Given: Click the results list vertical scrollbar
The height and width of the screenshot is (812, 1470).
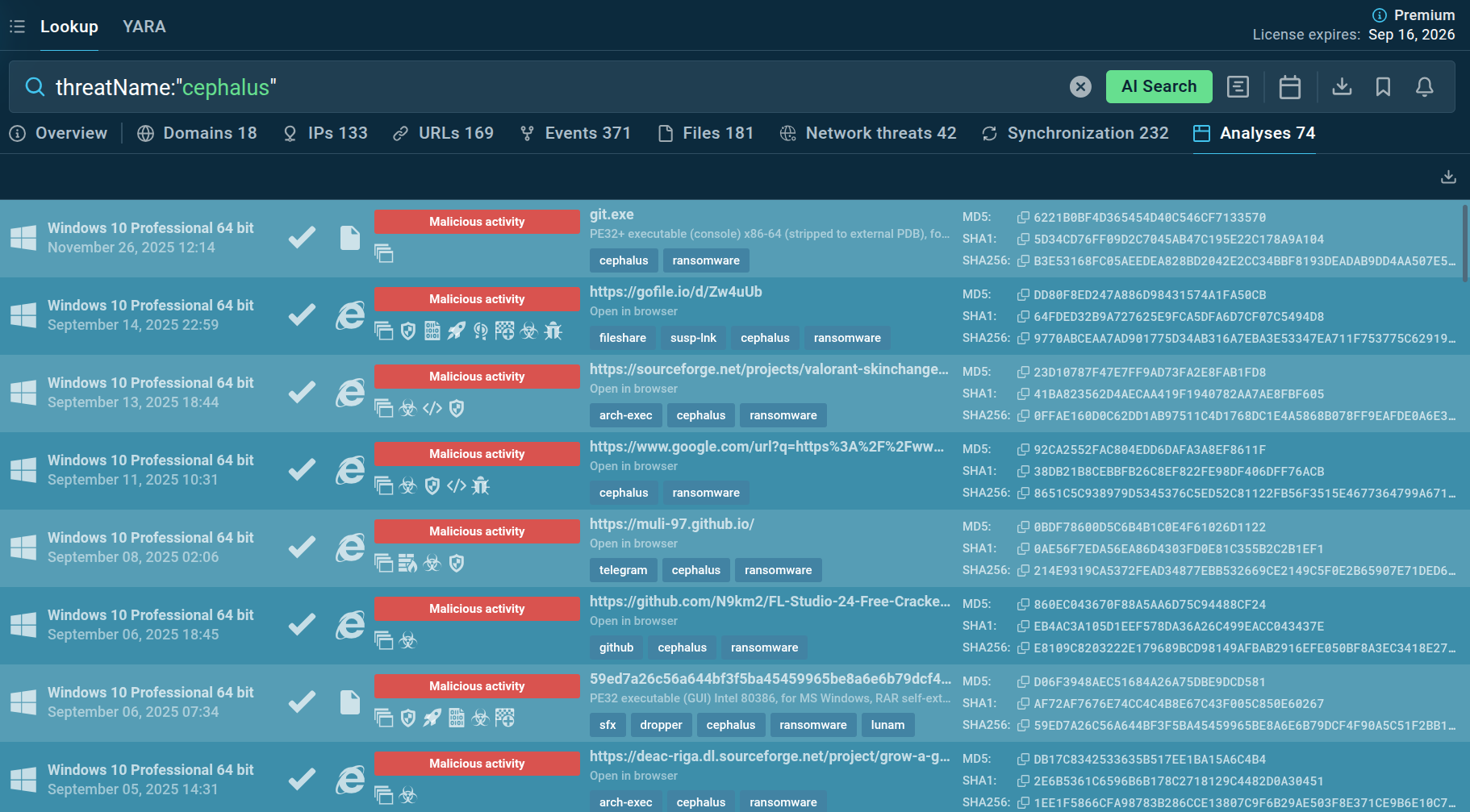Looking at the screenshot, I should click(1464, 244).
